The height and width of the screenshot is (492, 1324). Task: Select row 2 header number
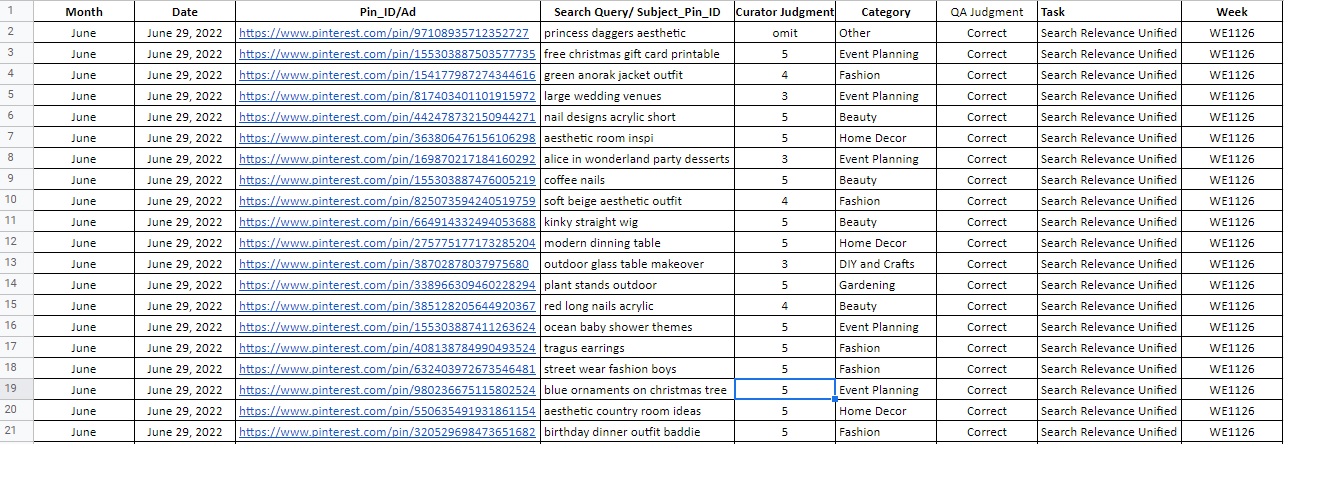click(10, 32)
